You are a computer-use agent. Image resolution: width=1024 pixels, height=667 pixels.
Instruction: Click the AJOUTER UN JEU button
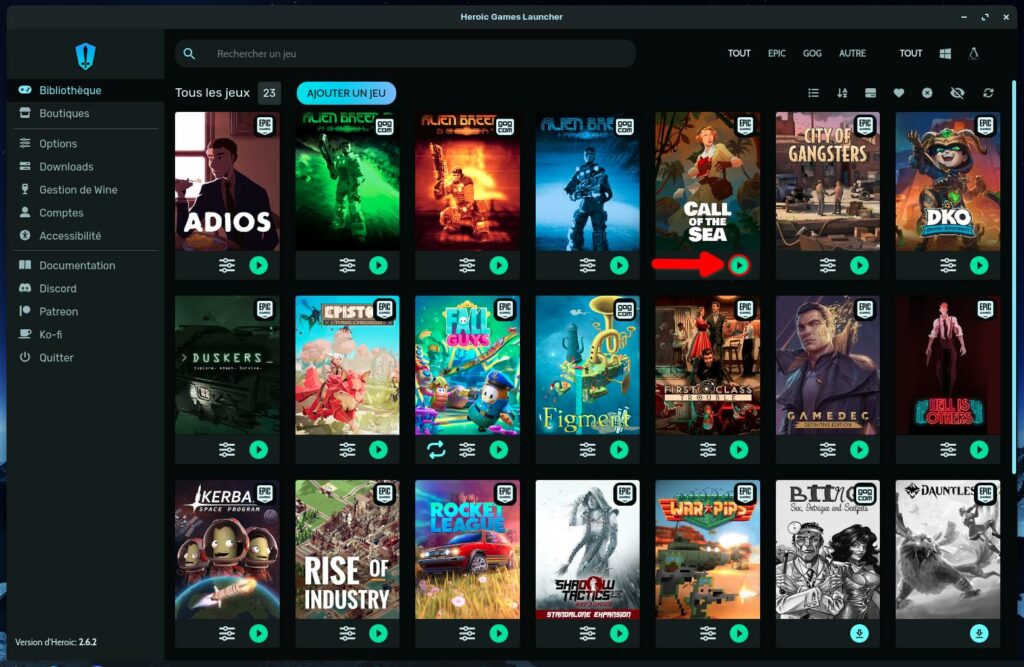click(x=346, y=93)
